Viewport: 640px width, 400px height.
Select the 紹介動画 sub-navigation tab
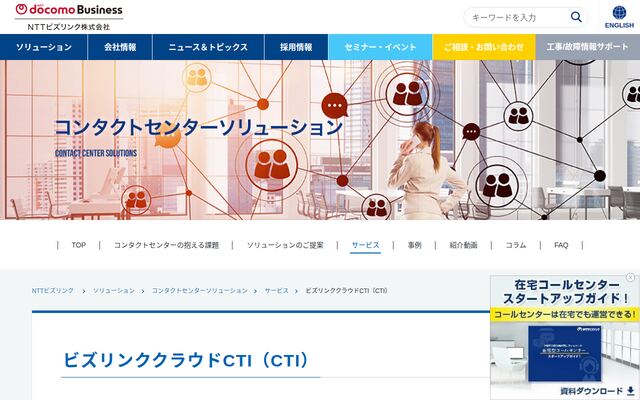463,245
